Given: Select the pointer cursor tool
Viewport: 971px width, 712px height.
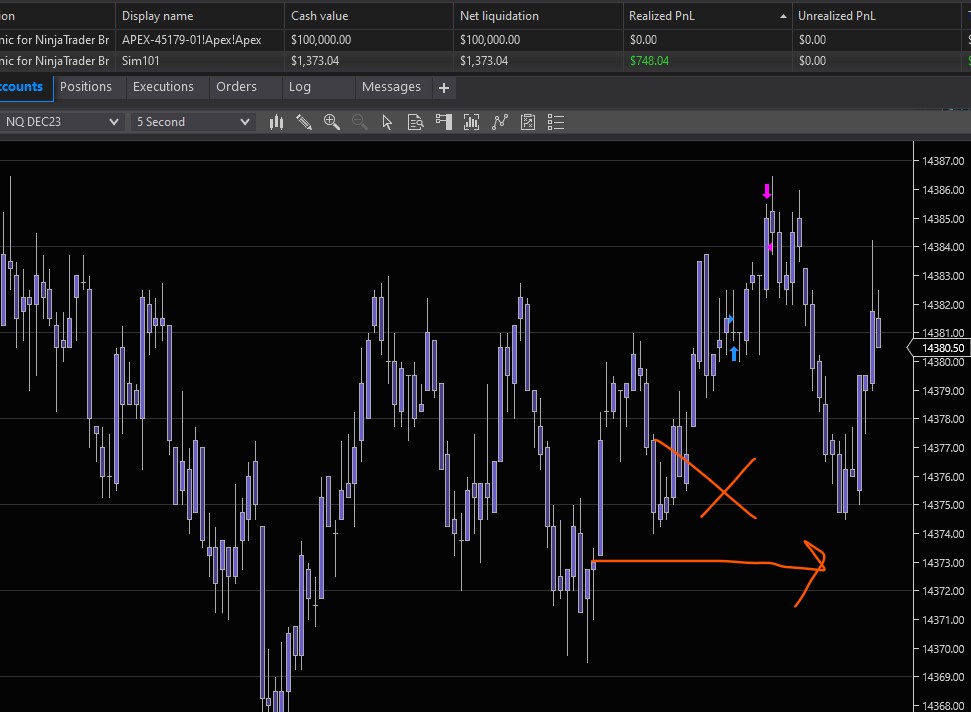Looking at the screenshot, I should [x=388, y=122].
